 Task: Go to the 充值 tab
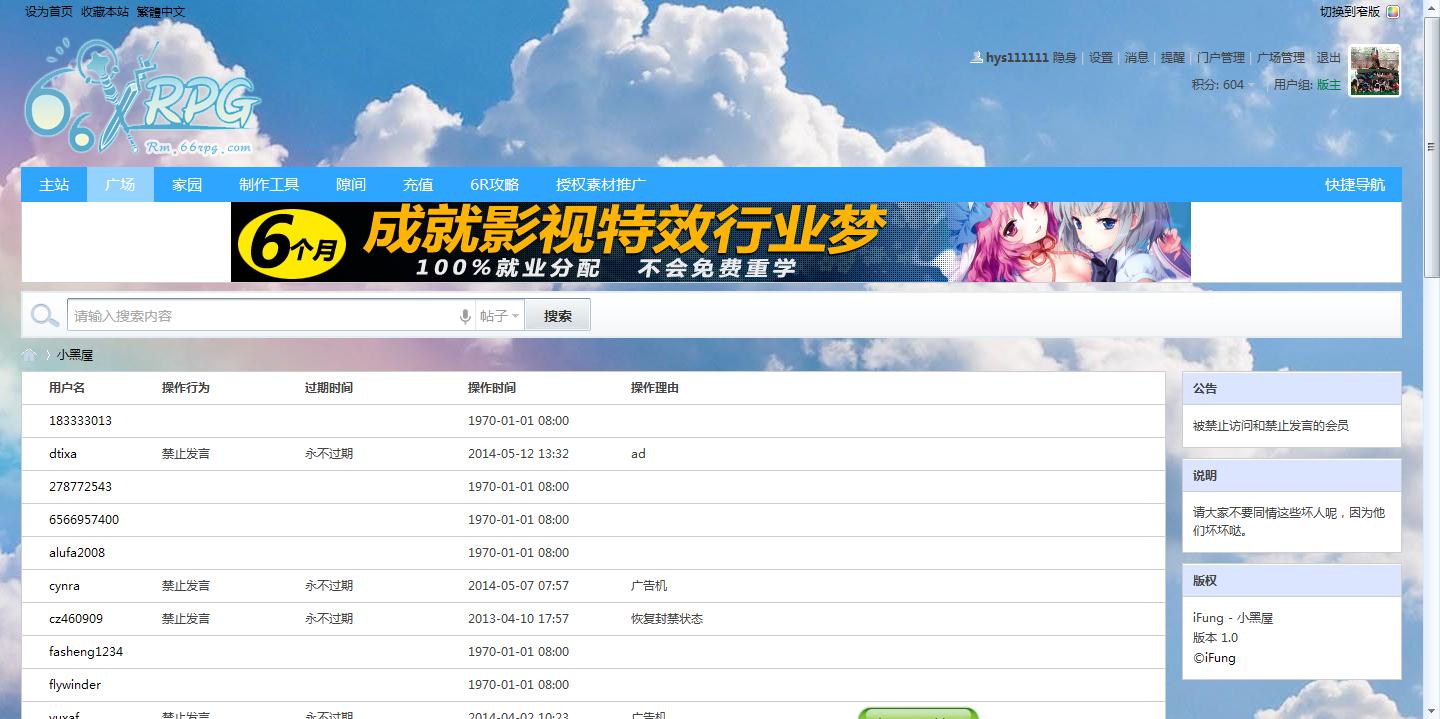pos(418,185)
